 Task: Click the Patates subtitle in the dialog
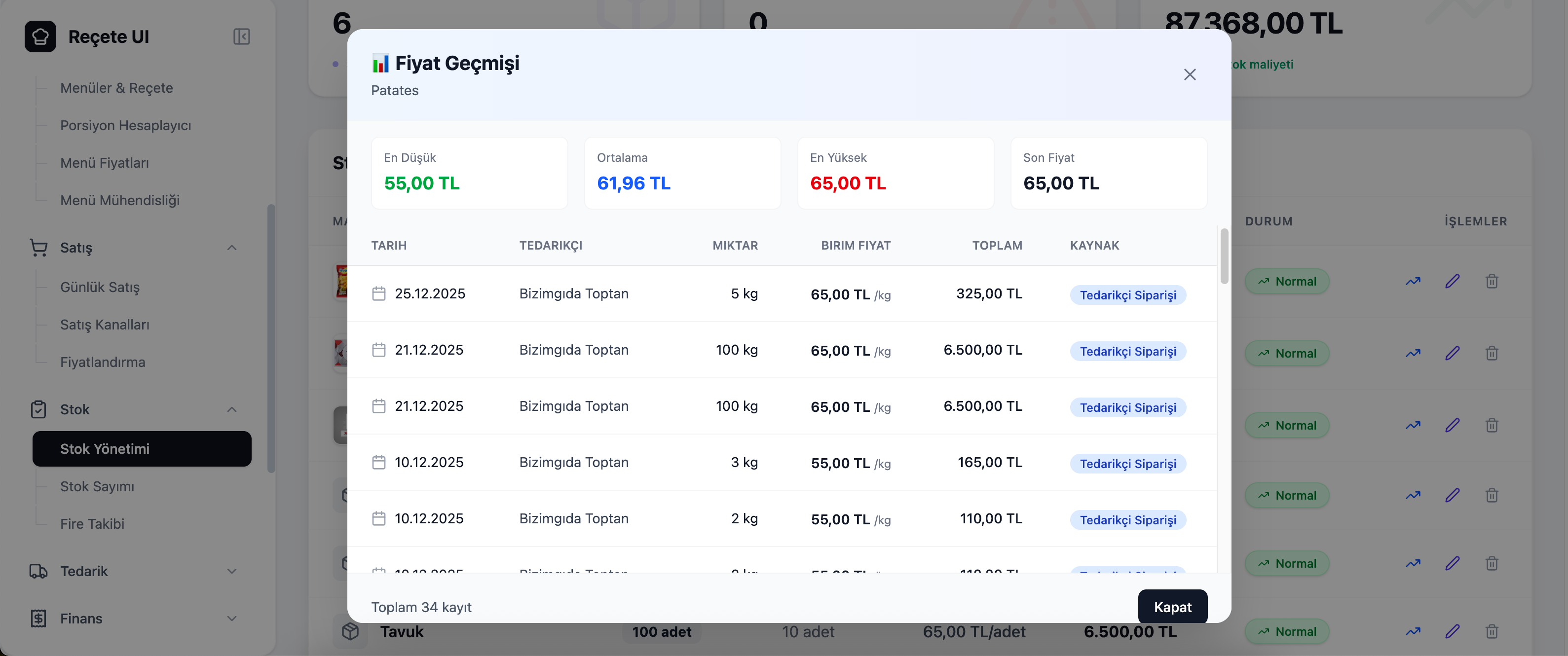coord(395,91)
